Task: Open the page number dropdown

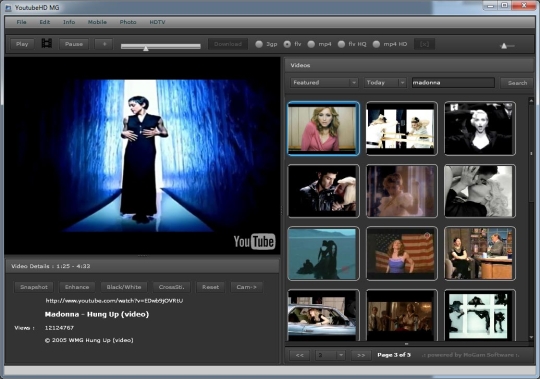Action: point(330,355)
